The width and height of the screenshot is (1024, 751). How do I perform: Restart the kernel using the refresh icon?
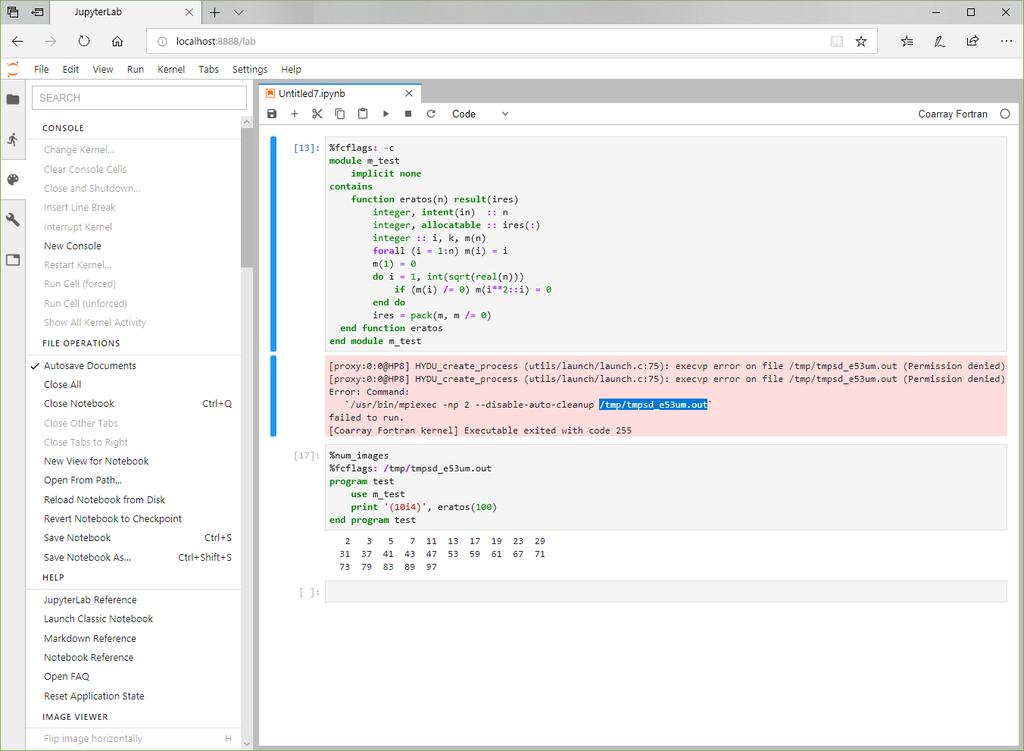[430, 114]
